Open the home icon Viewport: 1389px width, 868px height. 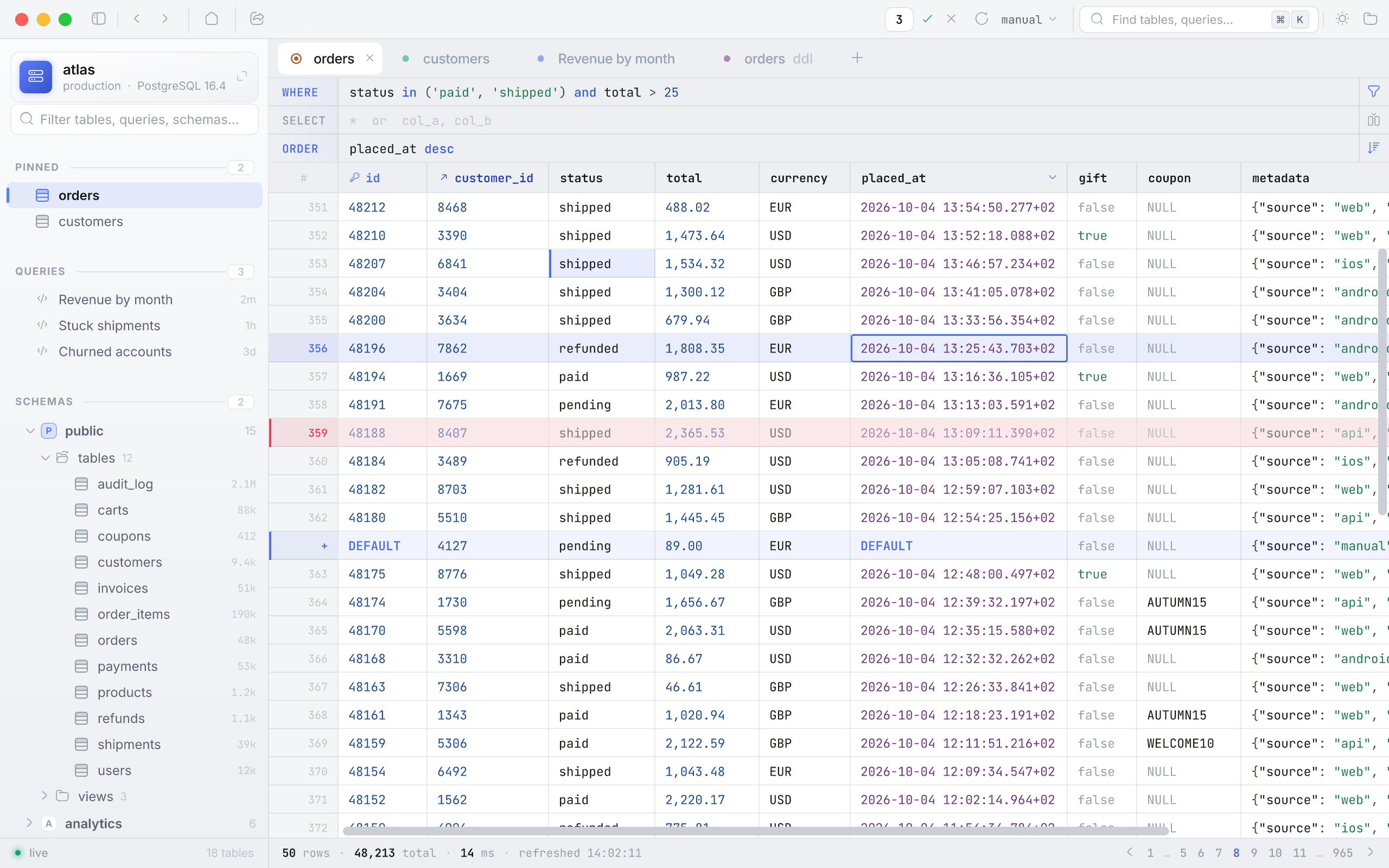point(211,19)
